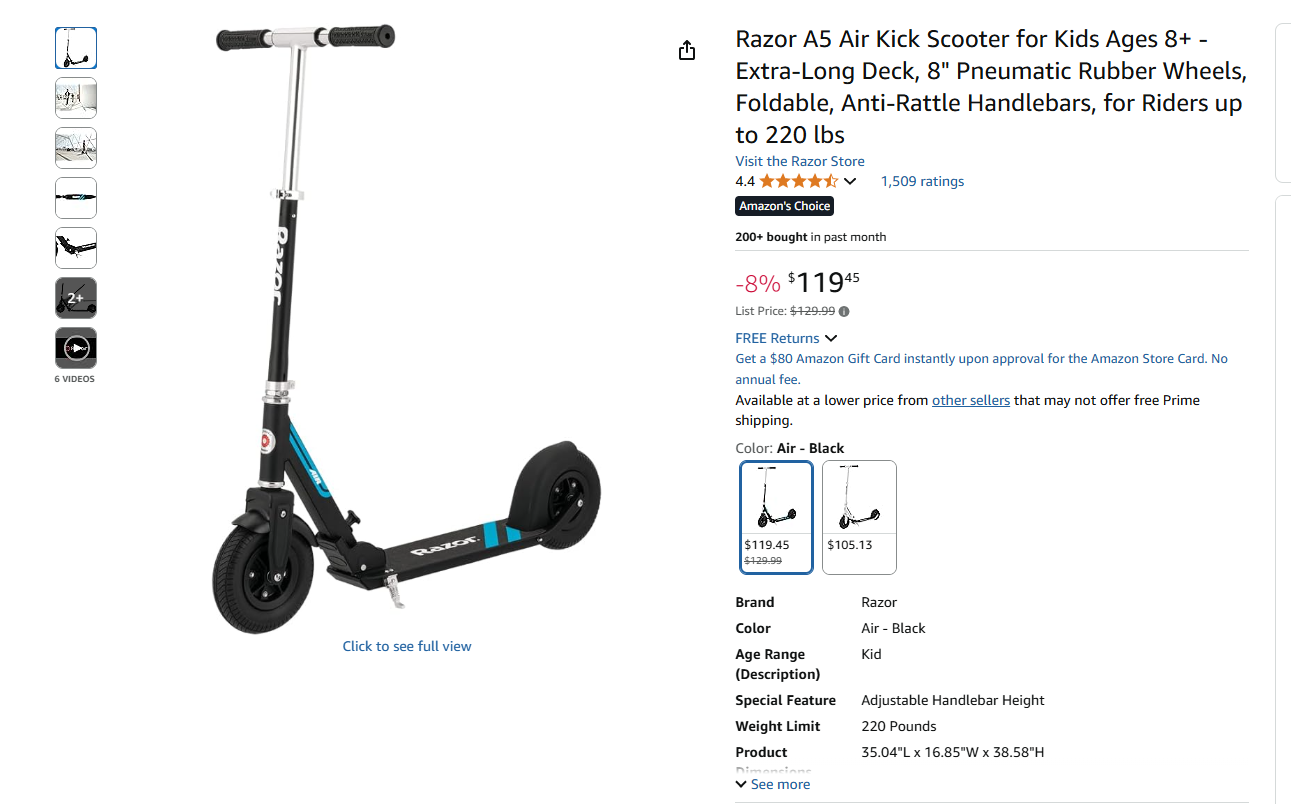Click the orange star rating icons
The image size is (1291, 804).
tap(798, 181)
